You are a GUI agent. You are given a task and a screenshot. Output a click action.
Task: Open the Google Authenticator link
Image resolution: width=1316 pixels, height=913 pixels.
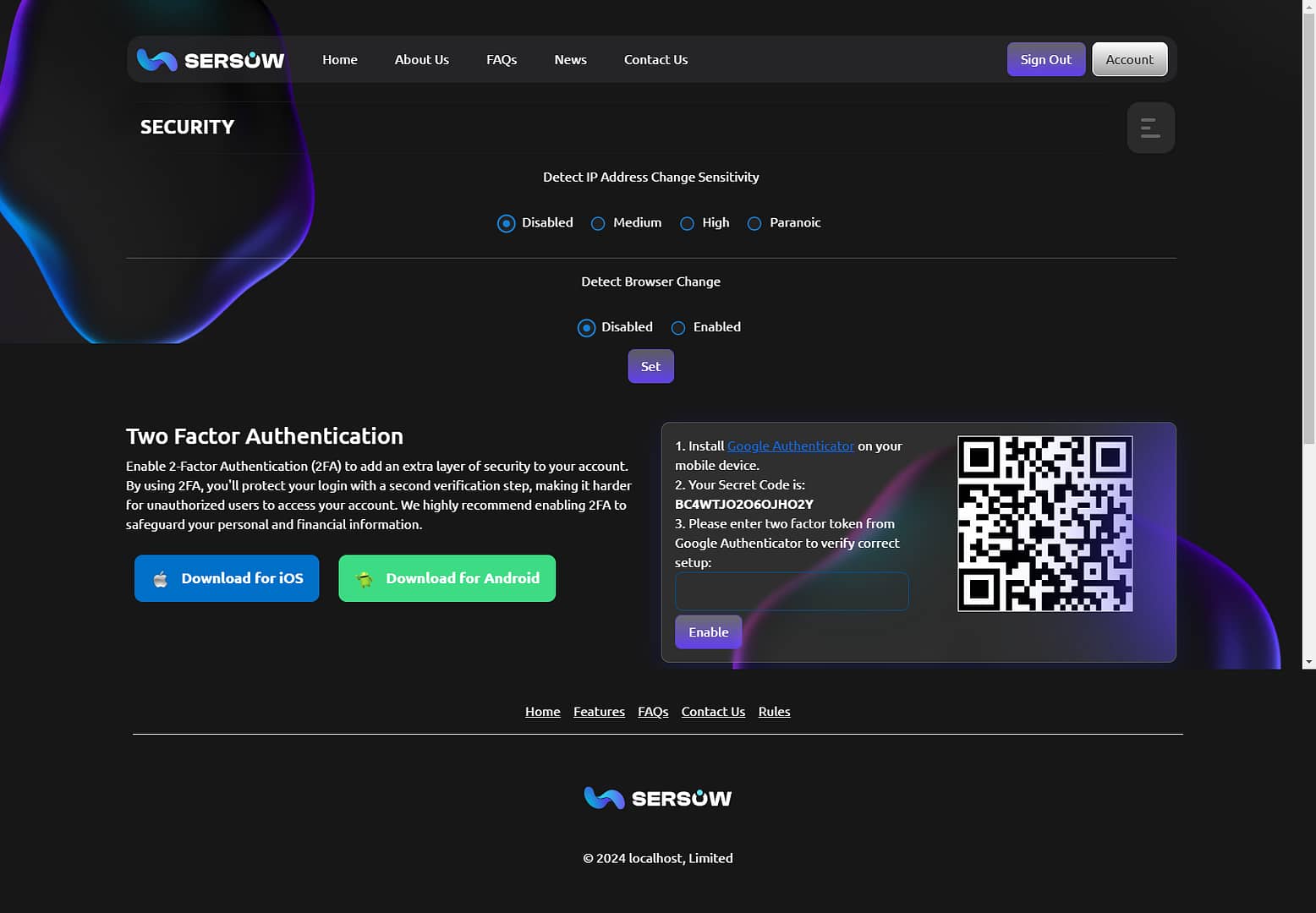coord(791,446)
